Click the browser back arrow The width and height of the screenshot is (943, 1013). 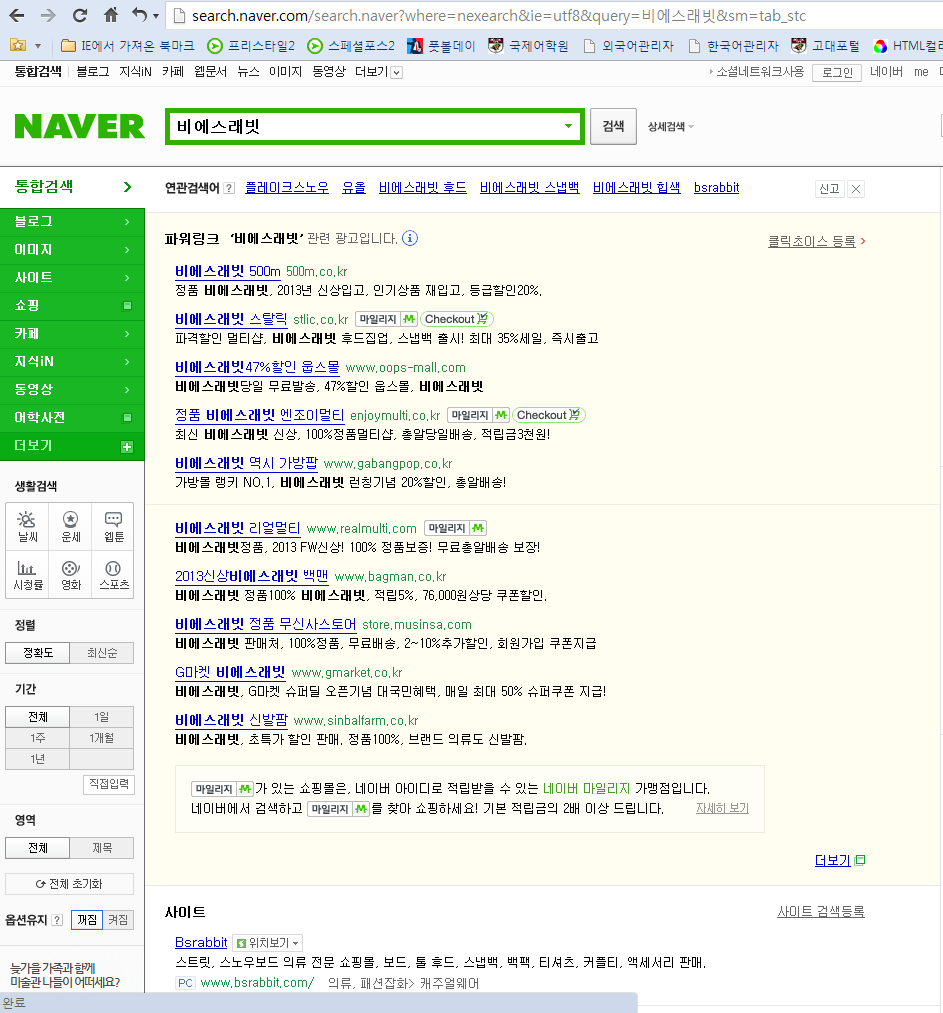pos(17,16)
